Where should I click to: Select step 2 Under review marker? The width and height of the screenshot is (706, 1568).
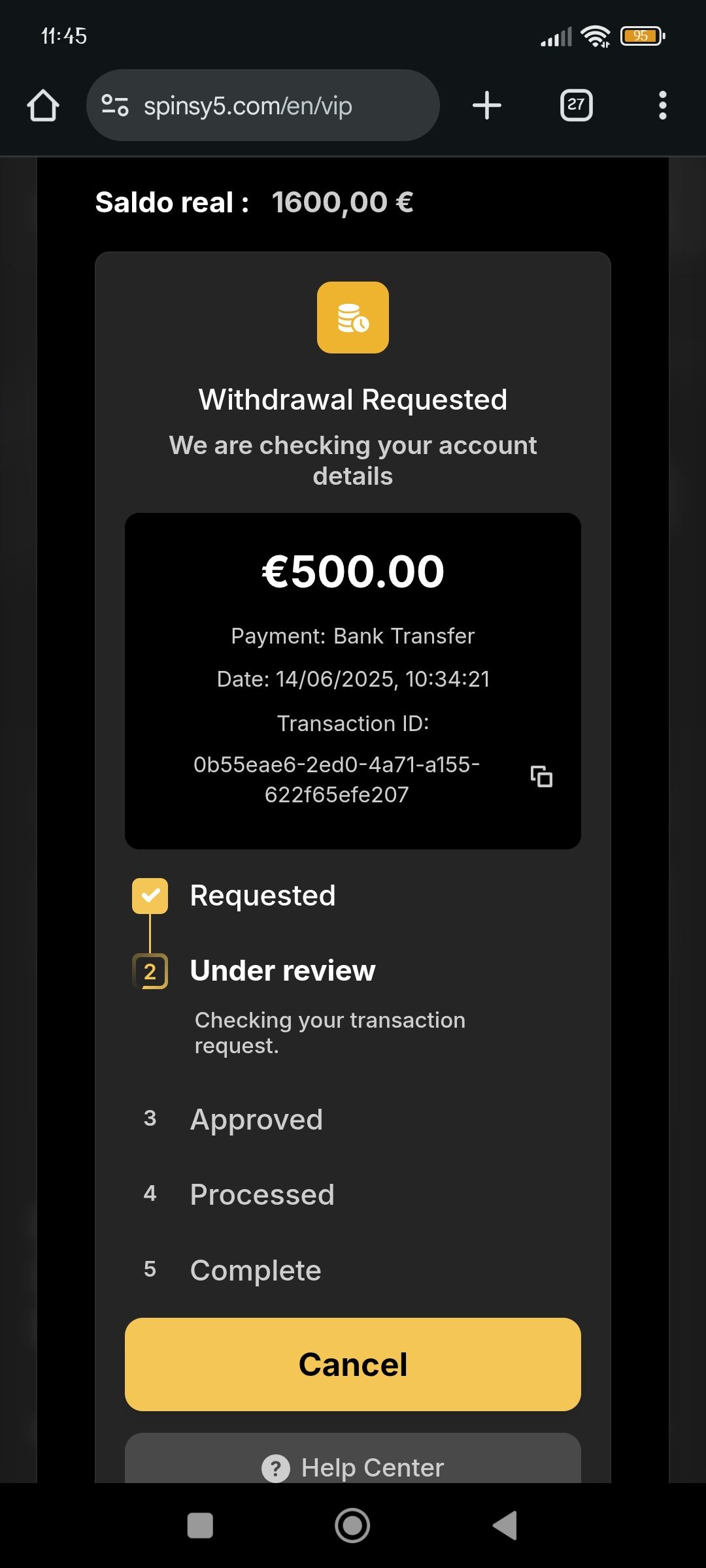(x=150, y=972)
